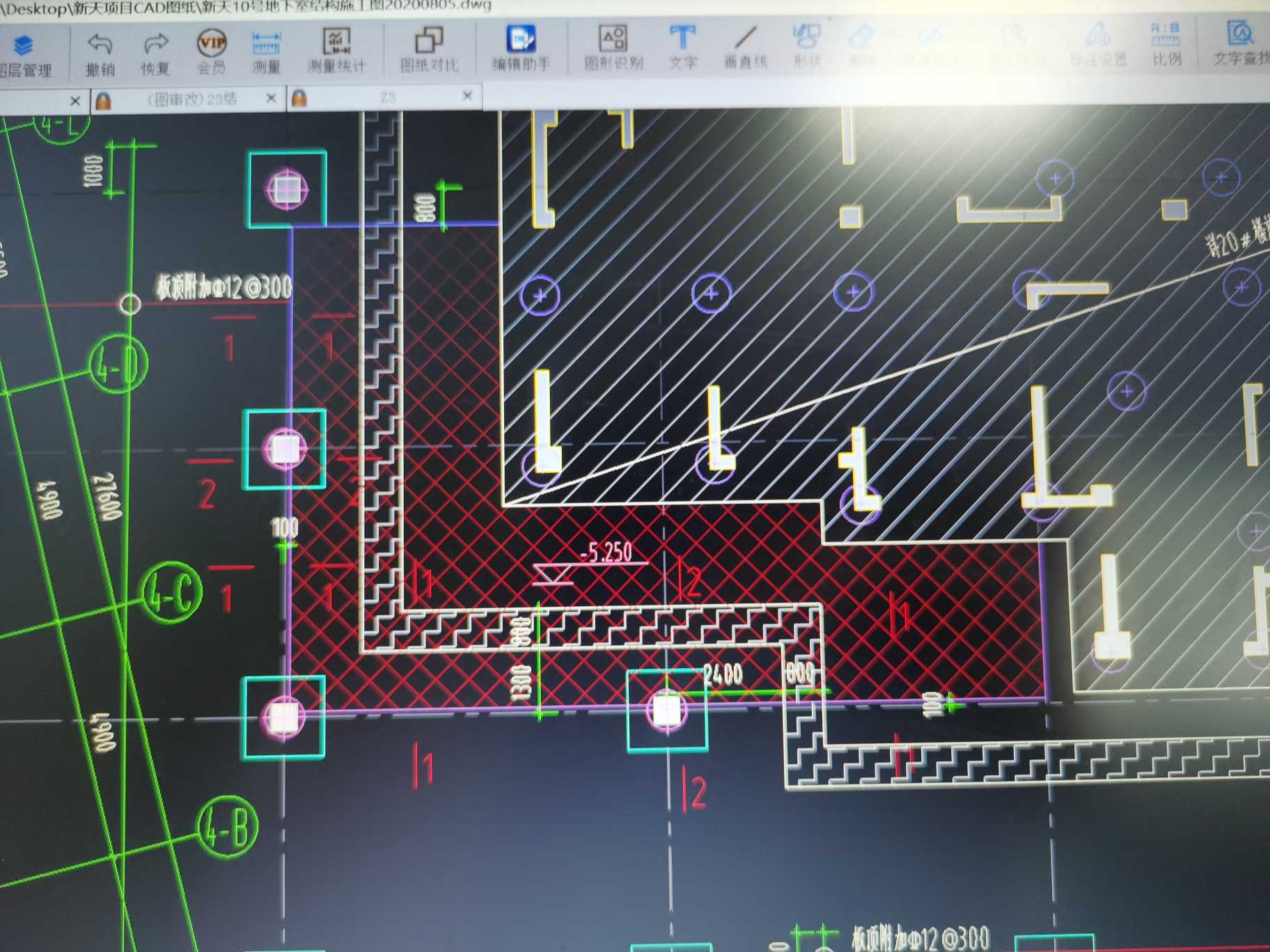Switch to the (图审改) 23结 tab
The height and width of the screenshot is (952, 1270).
[192, 100]
